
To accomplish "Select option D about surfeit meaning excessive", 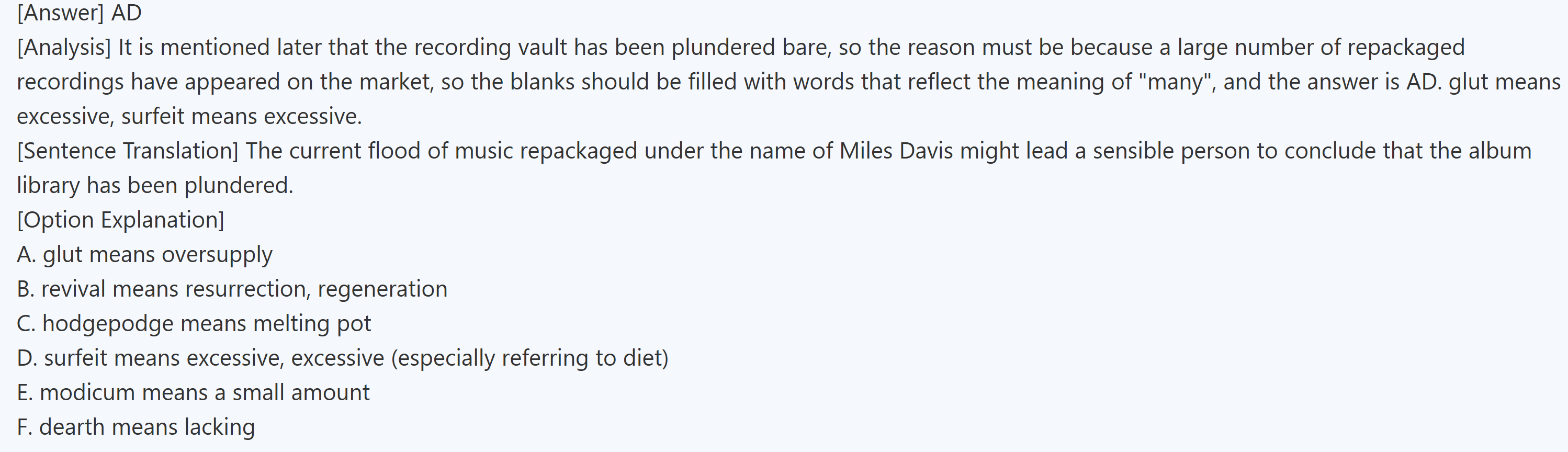I will [342, 358].
